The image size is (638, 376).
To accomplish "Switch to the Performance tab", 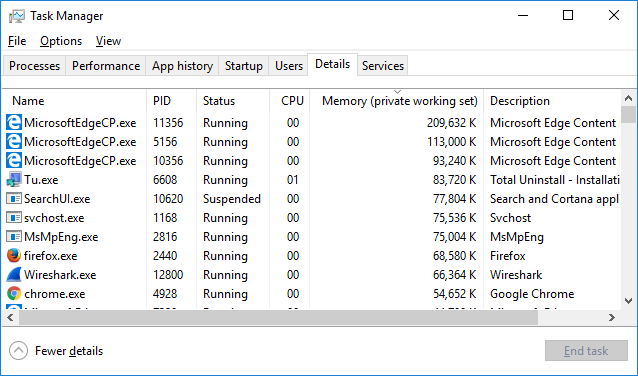I will 106,66.
